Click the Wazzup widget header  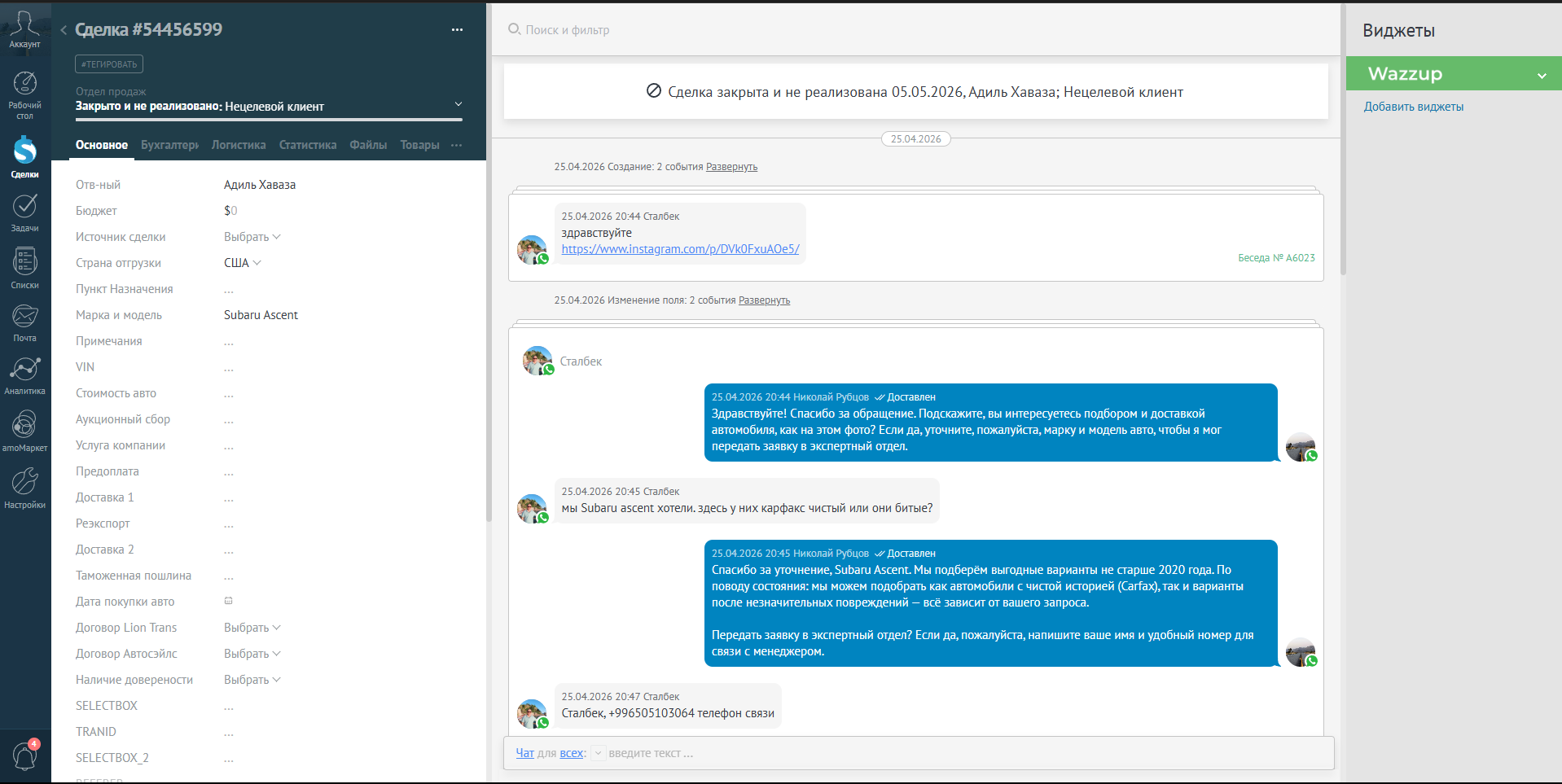(x=1454, y=73)
